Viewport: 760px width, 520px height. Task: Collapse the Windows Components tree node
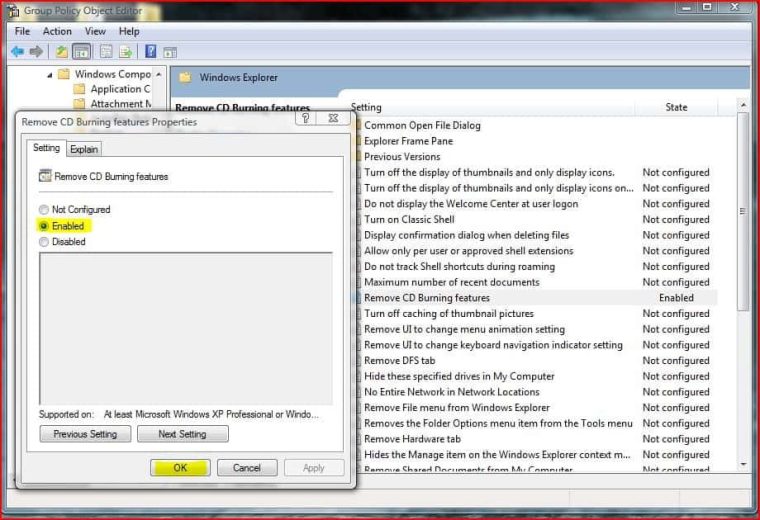tap(49, 75)
